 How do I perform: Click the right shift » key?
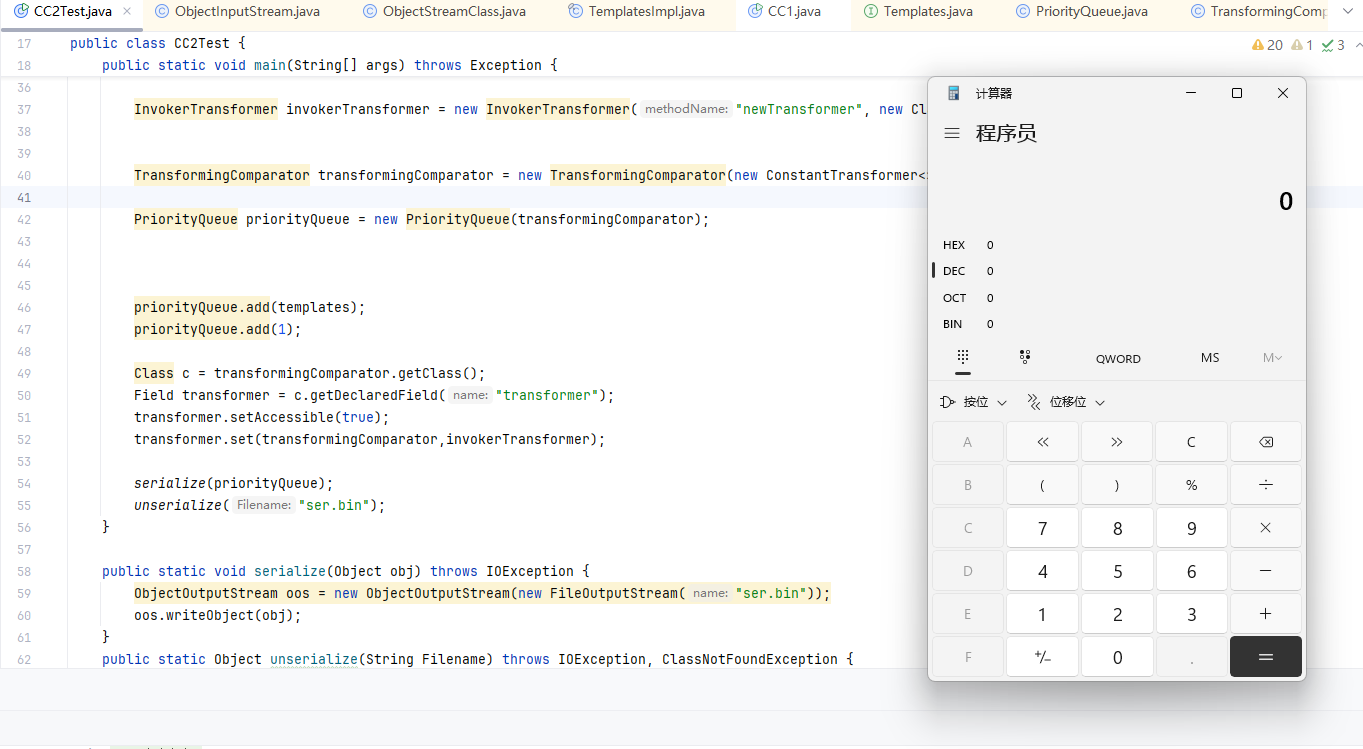pyautogui.click(x=1117, y=442)
